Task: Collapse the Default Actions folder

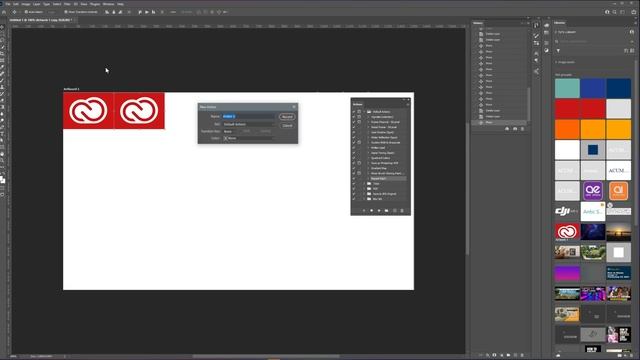Action: pos(364,111)
